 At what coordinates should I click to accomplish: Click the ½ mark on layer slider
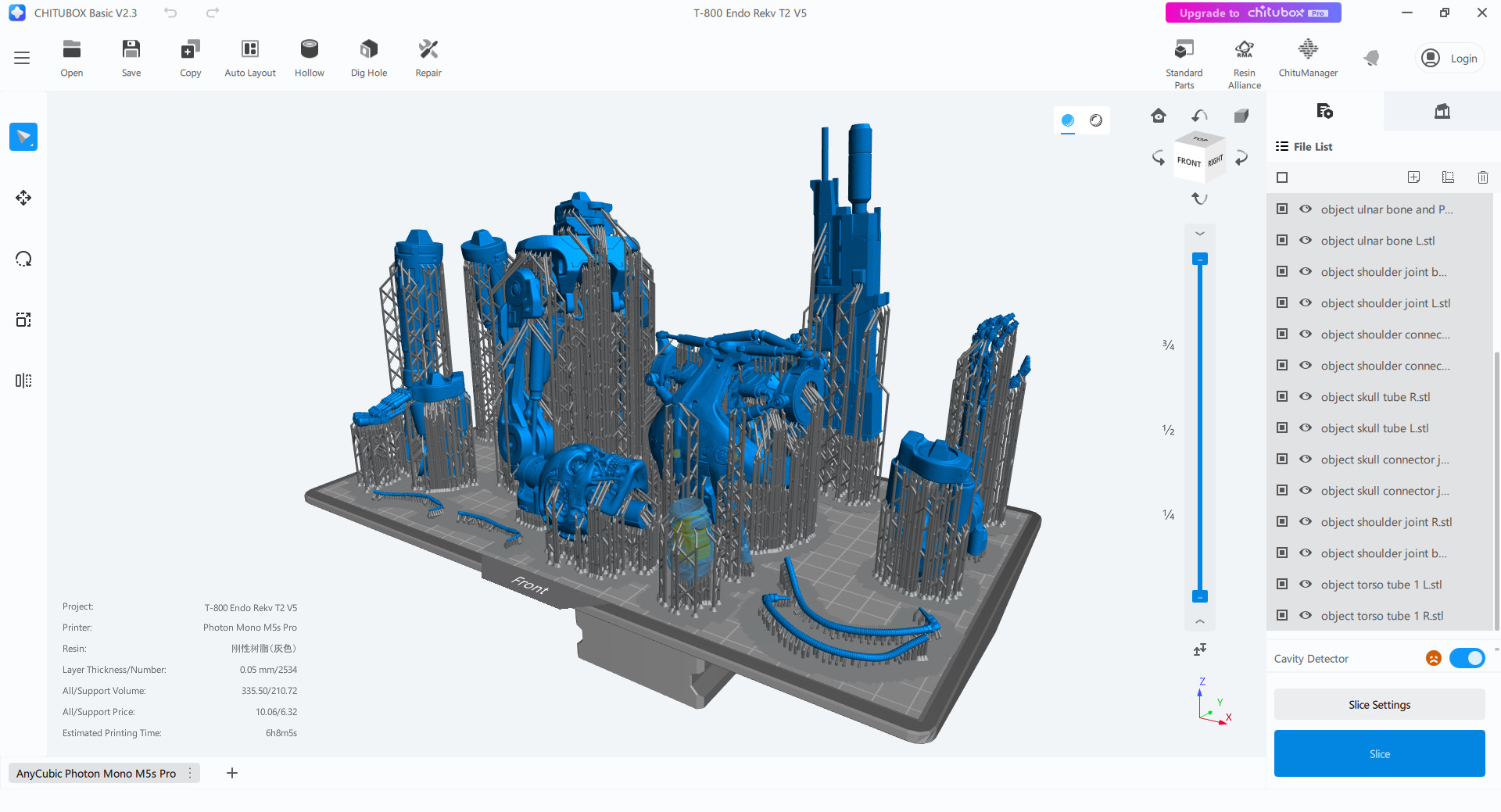pyautogui.click(x=1169, y=430)
